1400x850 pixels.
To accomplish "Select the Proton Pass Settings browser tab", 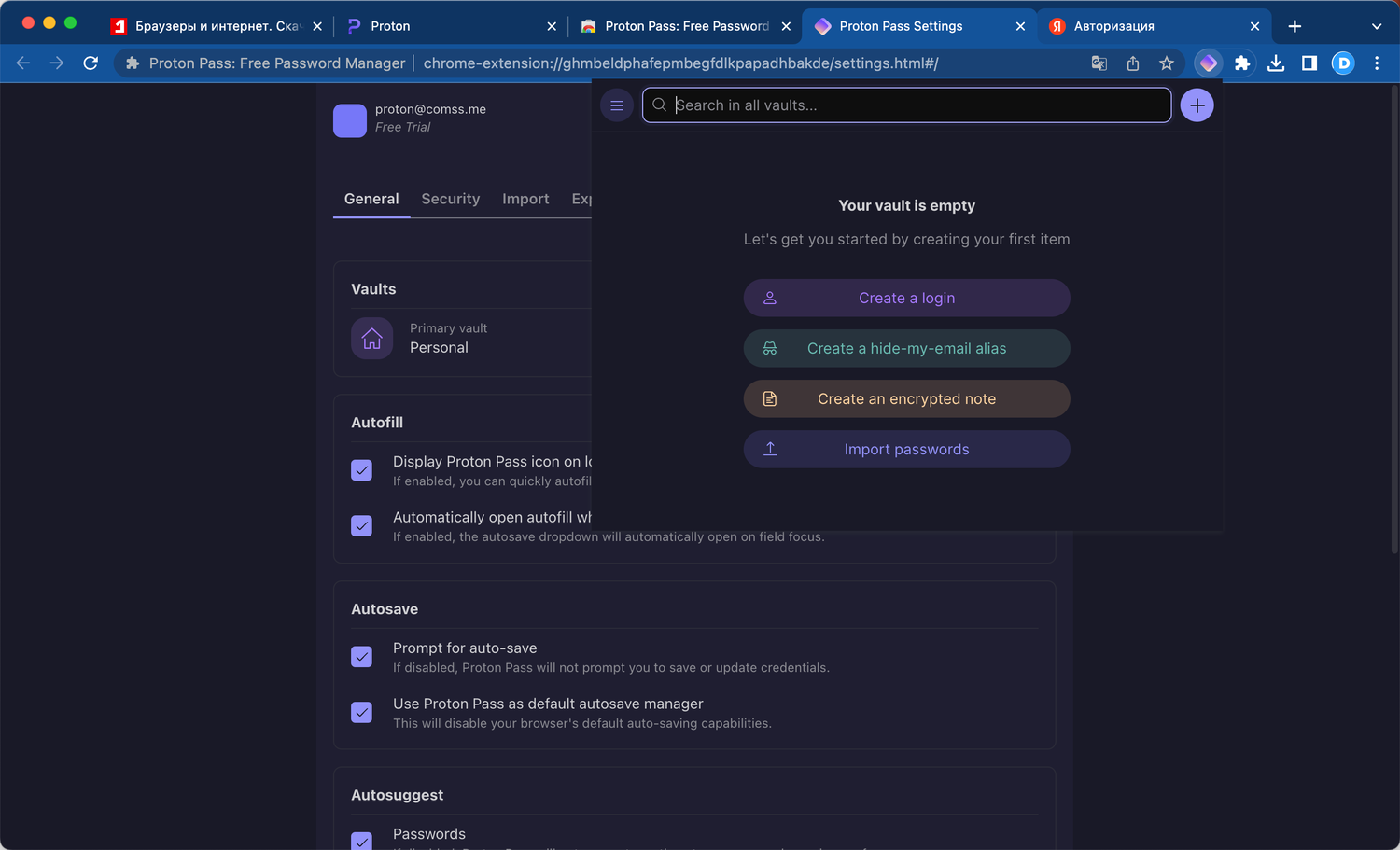I will click(920, 26).
